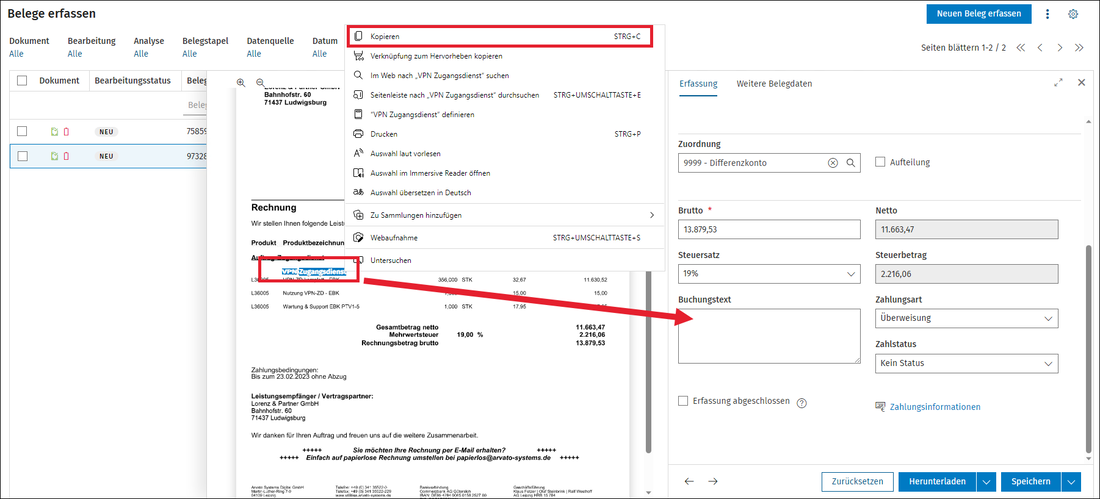The image size is (1100, 499).
Task: Select the checkbox for row 75859
Action: pyautogui.click(x=22, y=131)
